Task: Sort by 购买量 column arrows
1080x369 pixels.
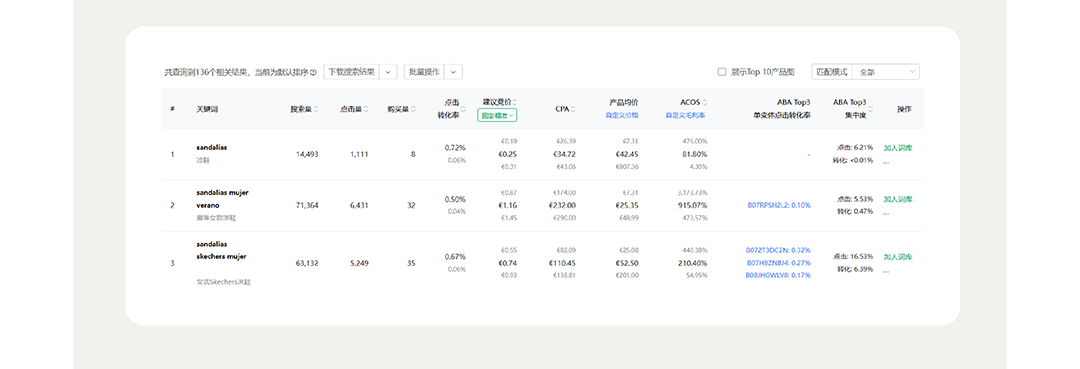Action: point(413,109)
